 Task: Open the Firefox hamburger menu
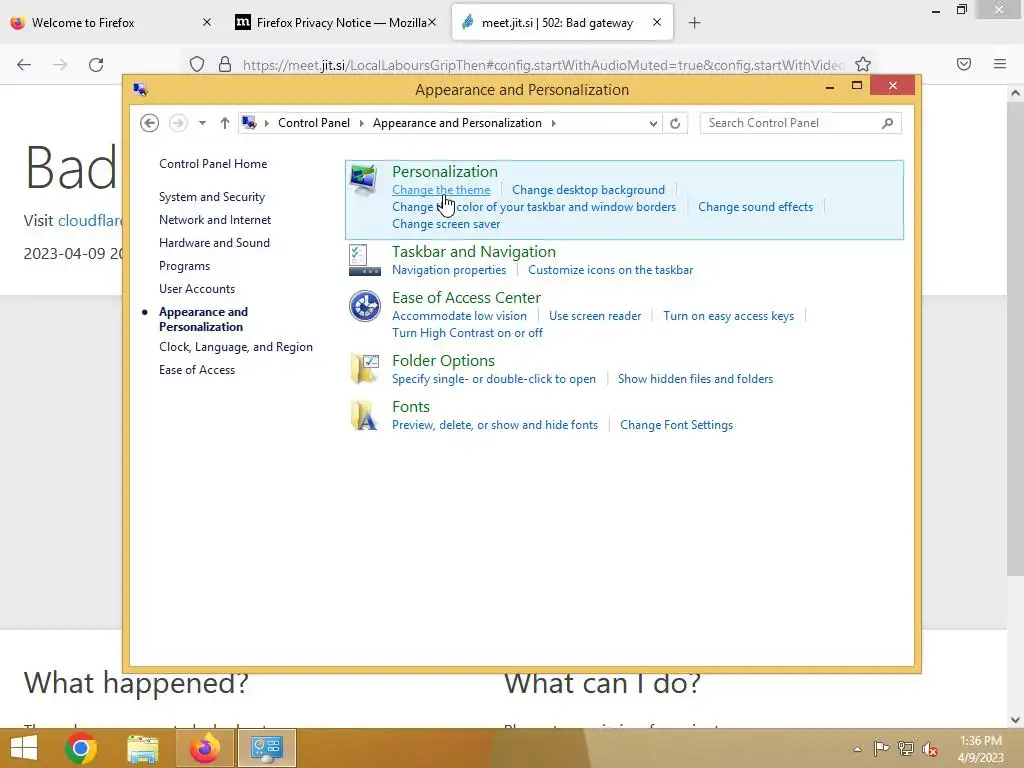pos(1000,64)
